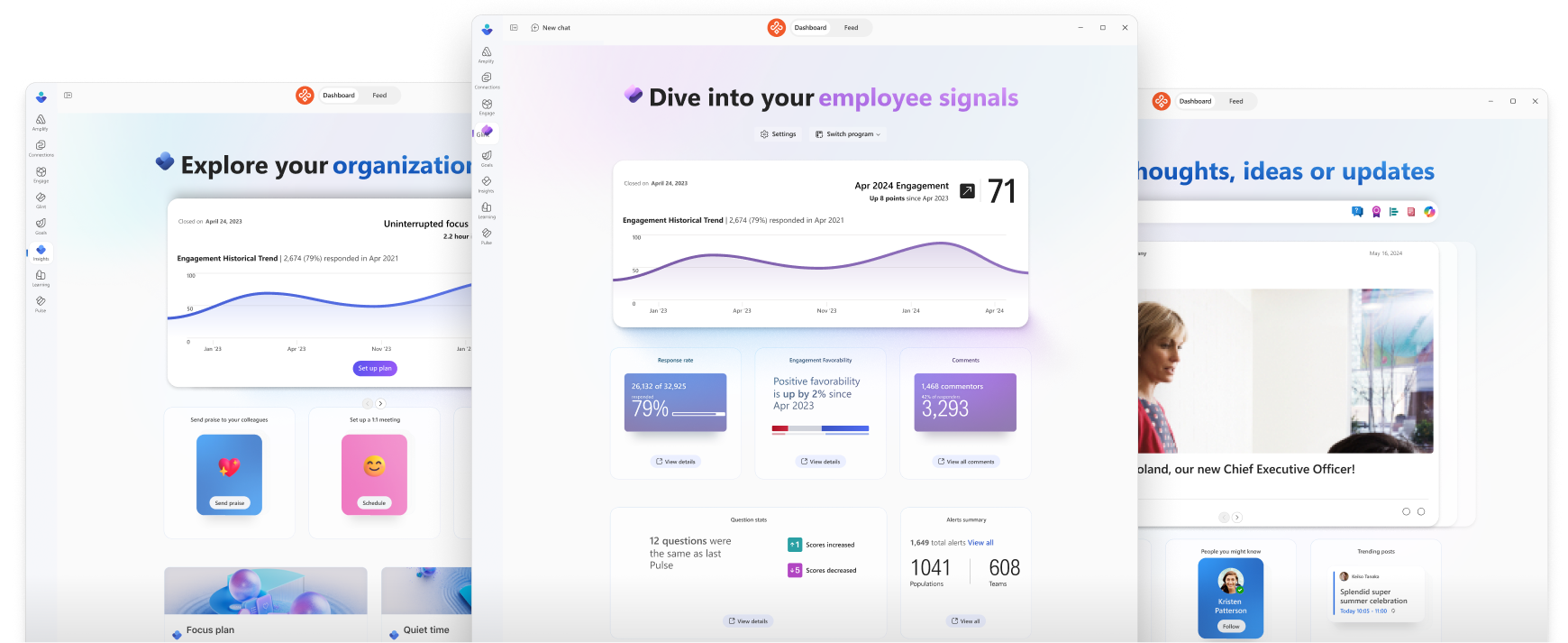Open Settings under the employee signals heading
The height and width of the screenshot is (643, 1568).
coord(778,134)
